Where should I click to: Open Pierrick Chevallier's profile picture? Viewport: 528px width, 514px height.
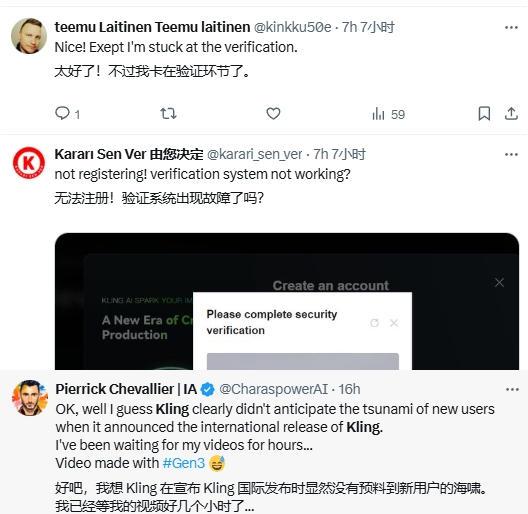click(30, 398)
